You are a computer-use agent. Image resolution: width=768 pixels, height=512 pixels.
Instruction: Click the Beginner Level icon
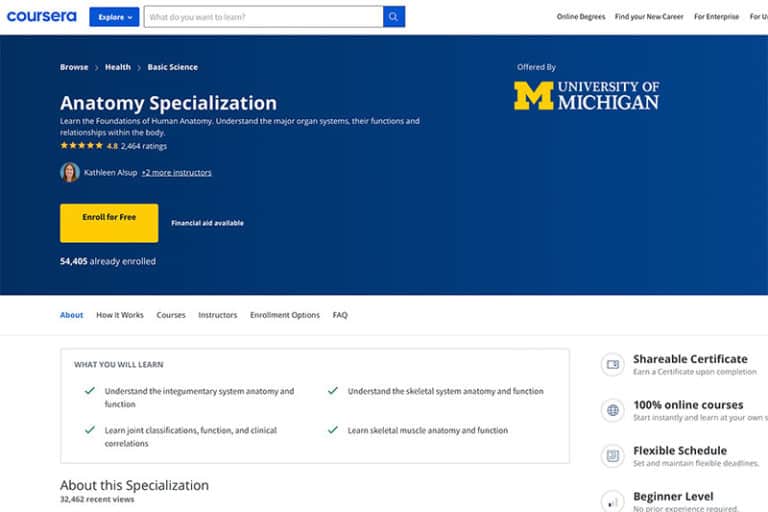(x=612, y=500)
